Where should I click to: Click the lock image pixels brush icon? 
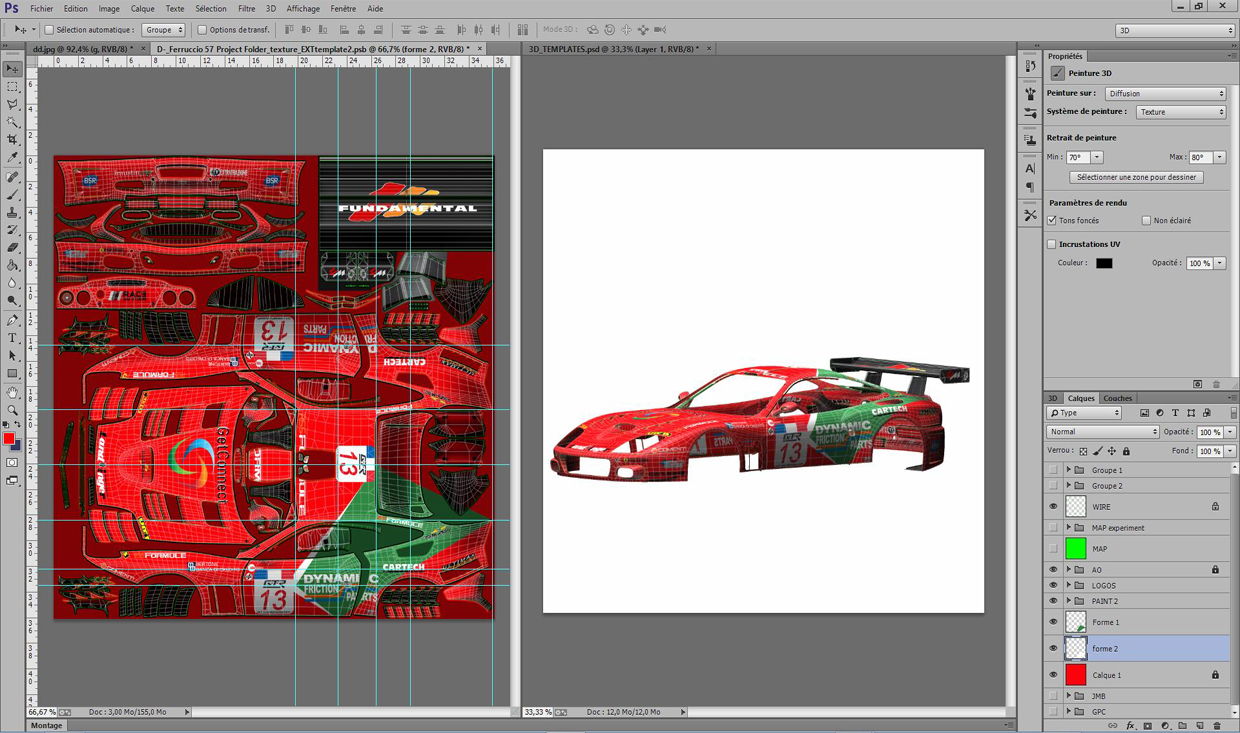1097,451
